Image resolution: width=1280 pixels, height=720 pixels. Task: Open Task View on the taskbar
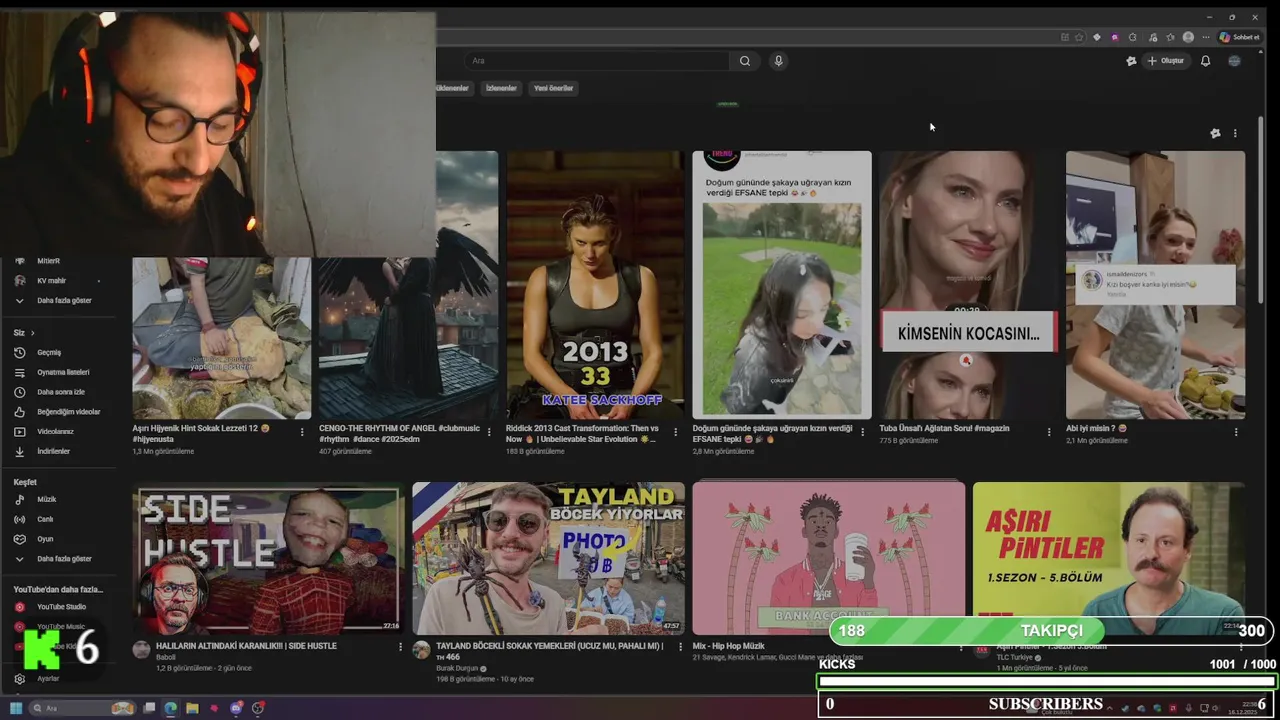click(x=150, y=708)
